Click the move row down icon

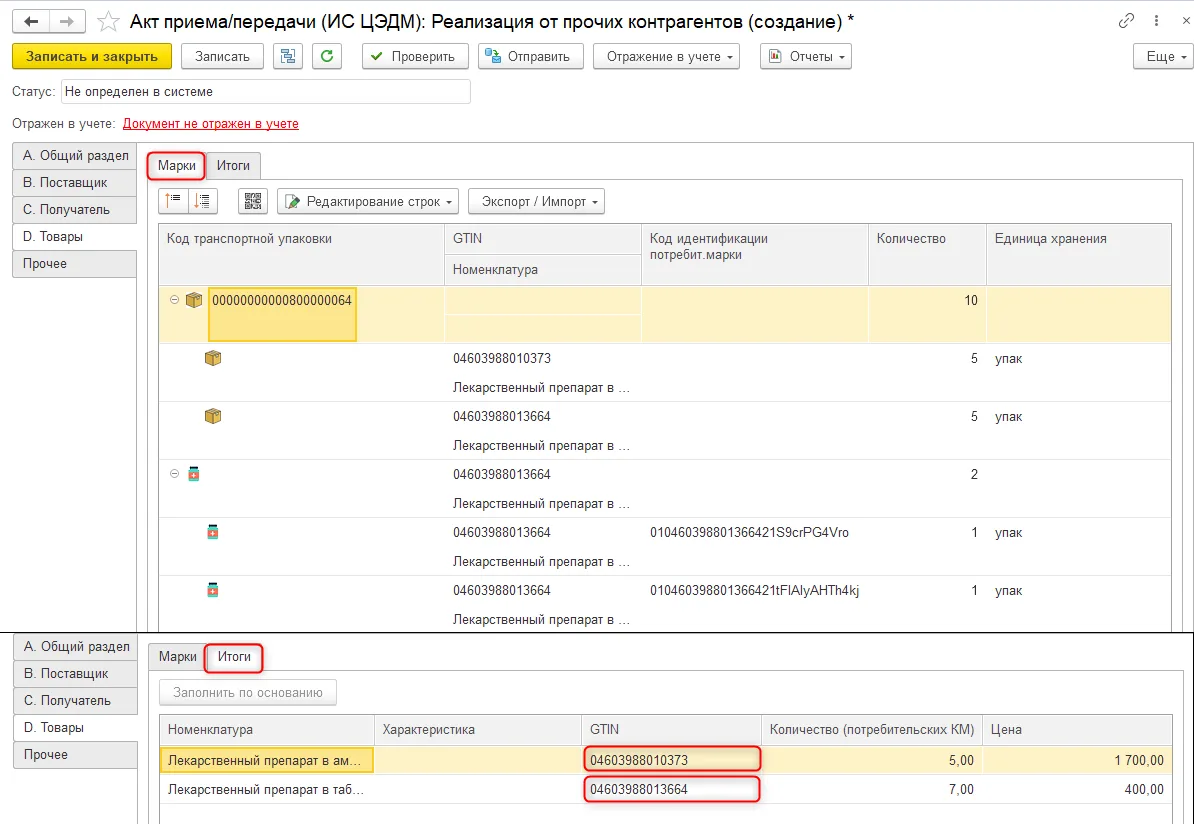203,201
